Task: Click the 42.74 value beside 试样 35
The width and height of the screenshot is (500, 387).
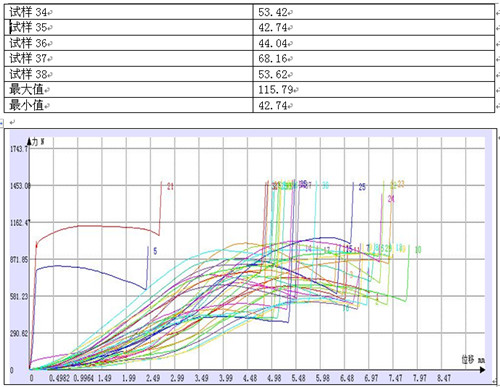Action: (x=374, y=27)
